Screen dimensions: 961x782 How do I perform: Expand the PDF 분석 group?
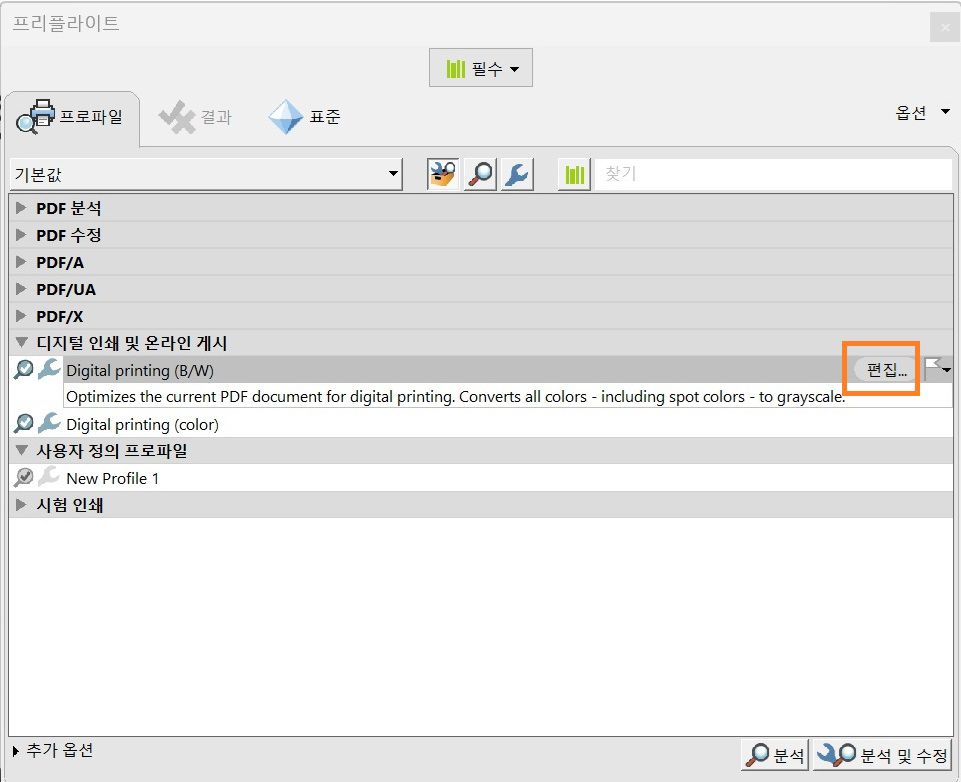(21, 208)
